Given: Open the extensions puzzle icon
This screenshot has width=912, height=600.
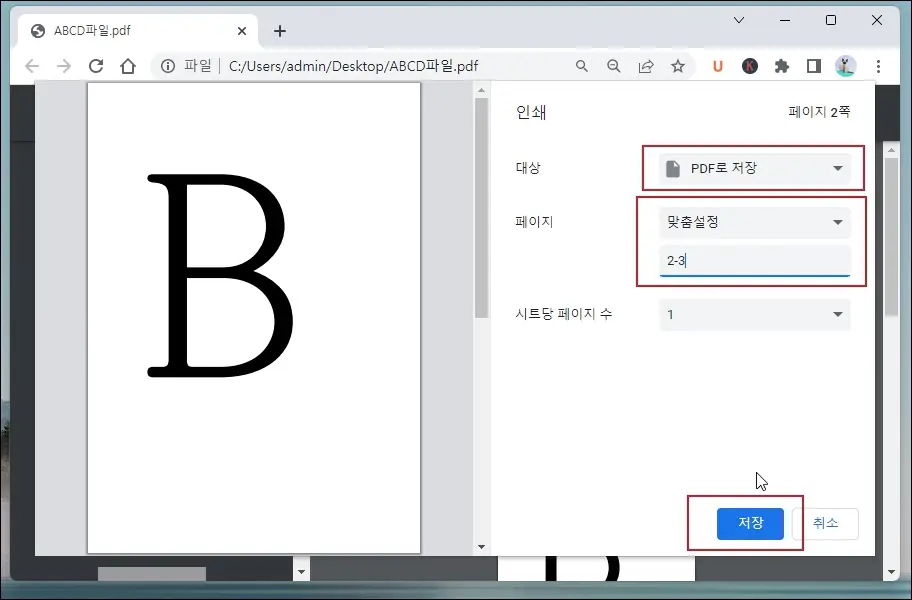Looking at the screenshot, I should (x=782, y=66).
